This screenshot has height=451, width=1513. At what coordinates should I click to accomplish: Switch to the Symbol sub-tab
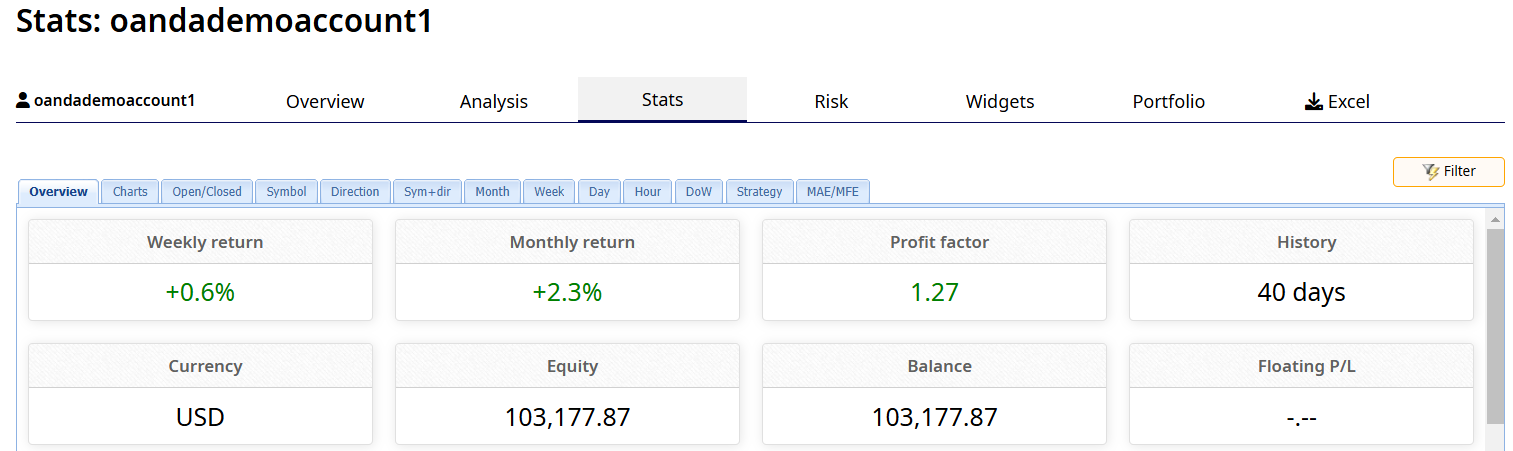[x=286, y=192]
